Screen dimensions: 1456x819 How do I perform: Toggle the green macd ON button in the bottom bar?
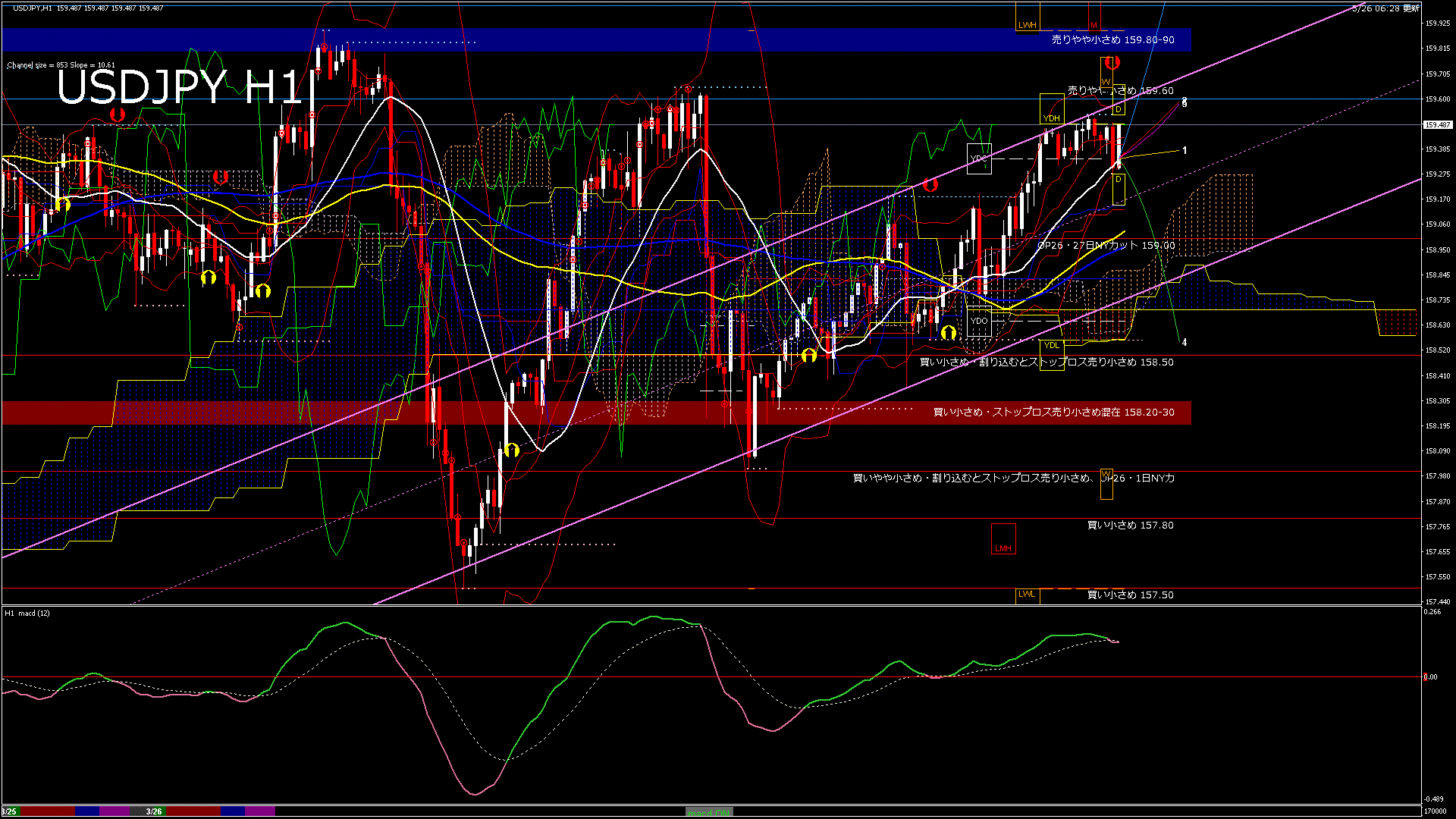[709, 811]
